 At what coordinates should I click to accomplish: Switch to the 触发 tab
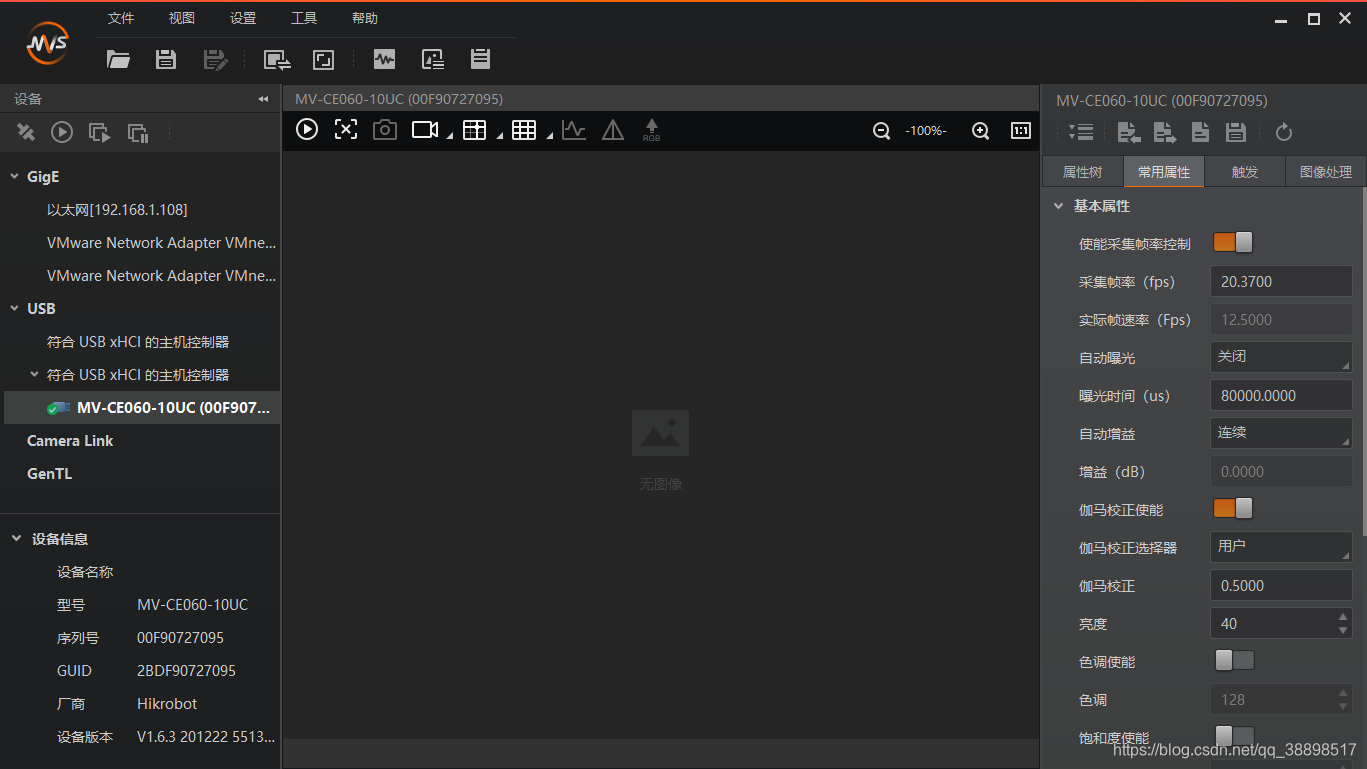tap(1245, 172)
